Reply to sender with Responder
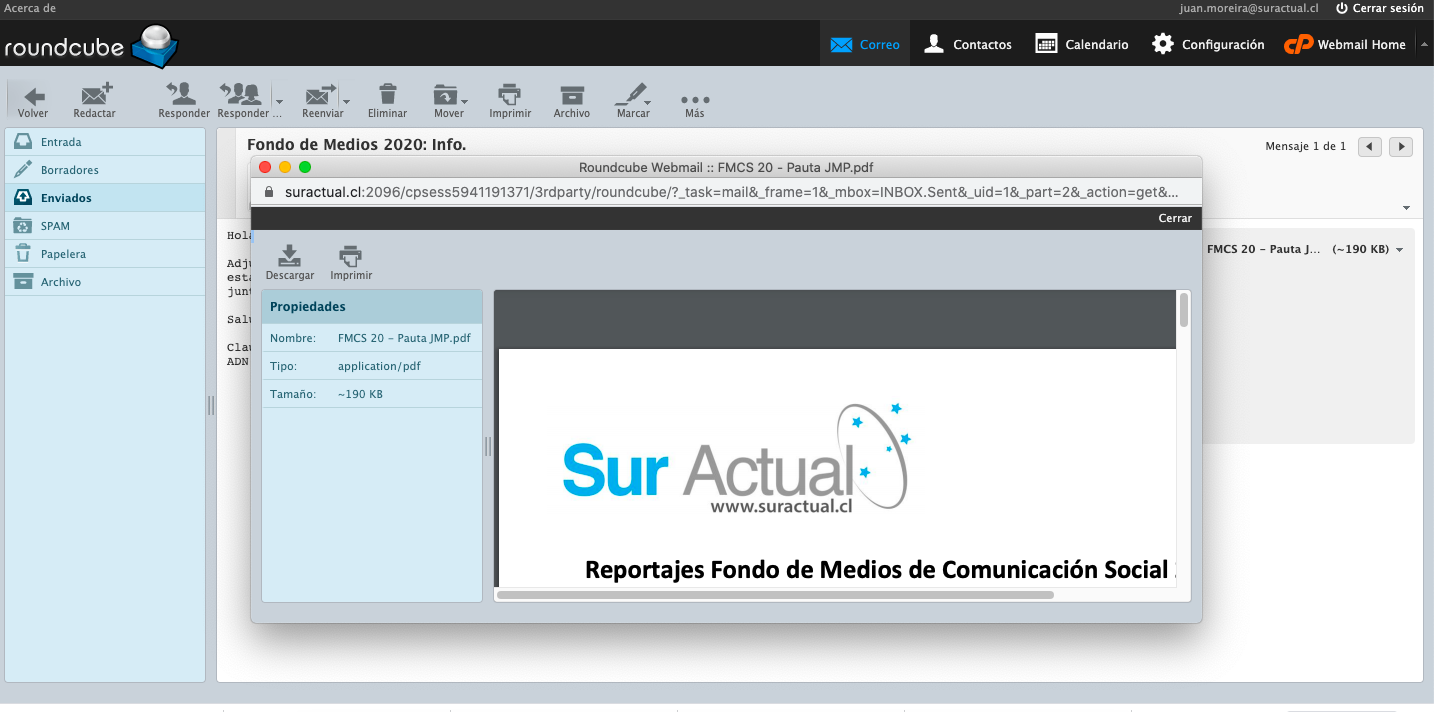The height and width of the screenshot is (712, 1434). [184, 101]
